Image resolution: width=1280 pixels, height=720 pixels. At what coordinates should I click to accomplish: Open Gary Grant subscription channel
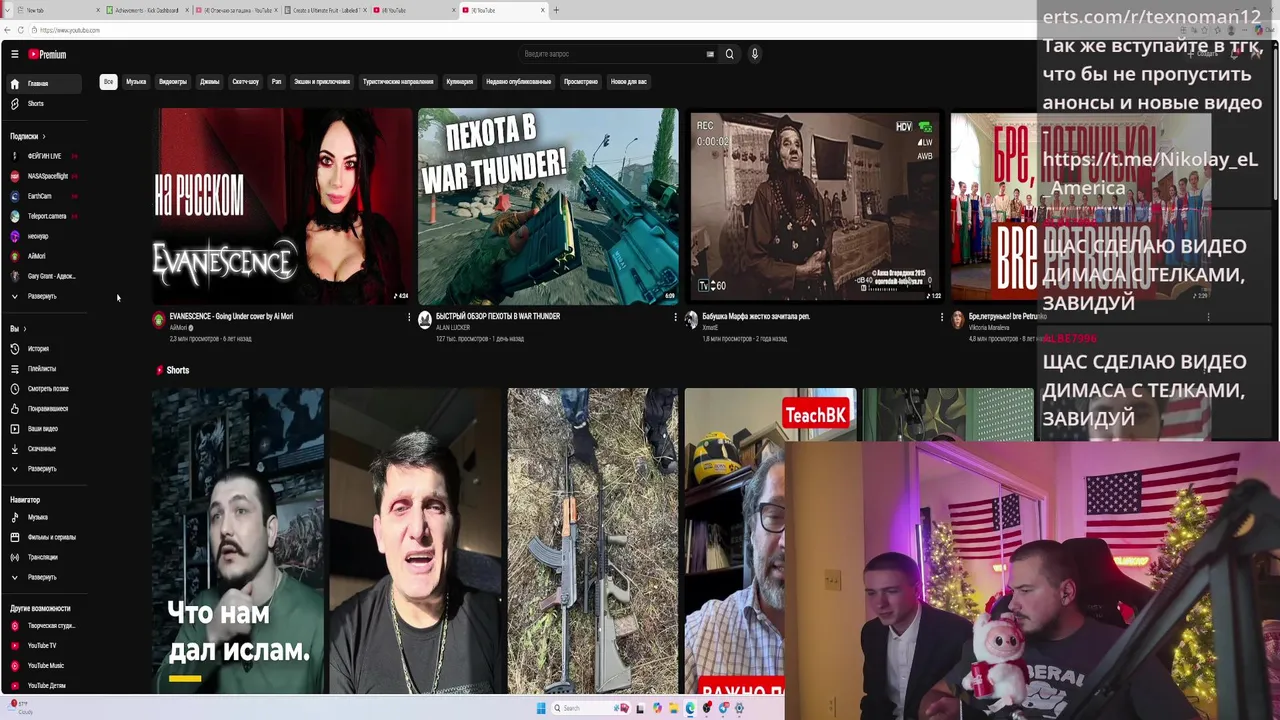coord(43,276)
